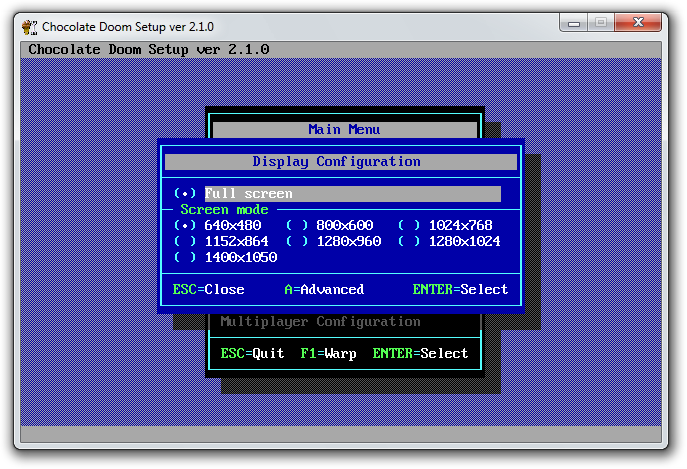This screenshot has height=469, width=687.
Task: Minimize the Chocolate Doom Setup window
Action: [575, 24]
